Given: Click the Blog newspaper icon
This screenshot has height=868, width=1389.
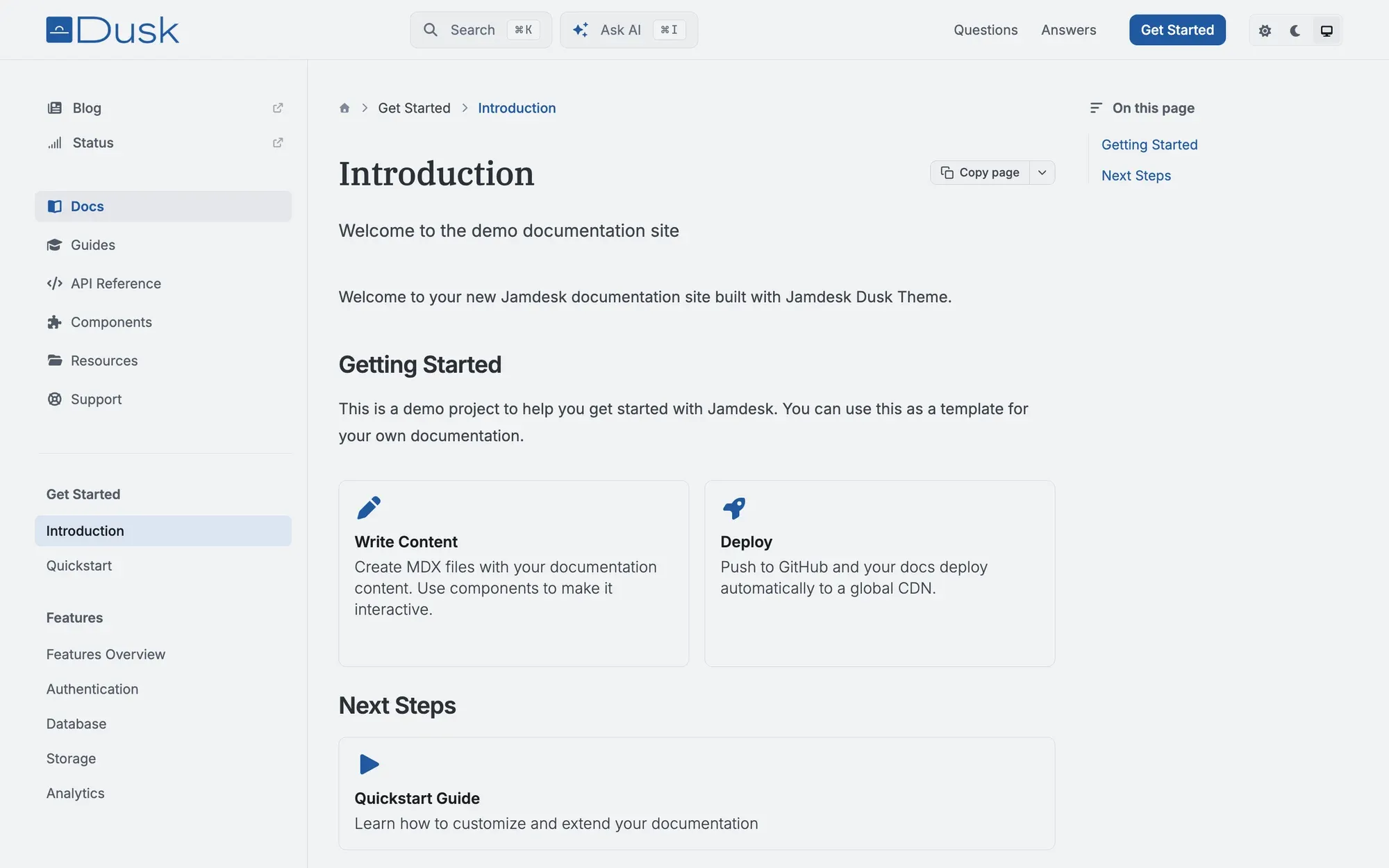Looking at the screenshot, I should pos(54,108).
